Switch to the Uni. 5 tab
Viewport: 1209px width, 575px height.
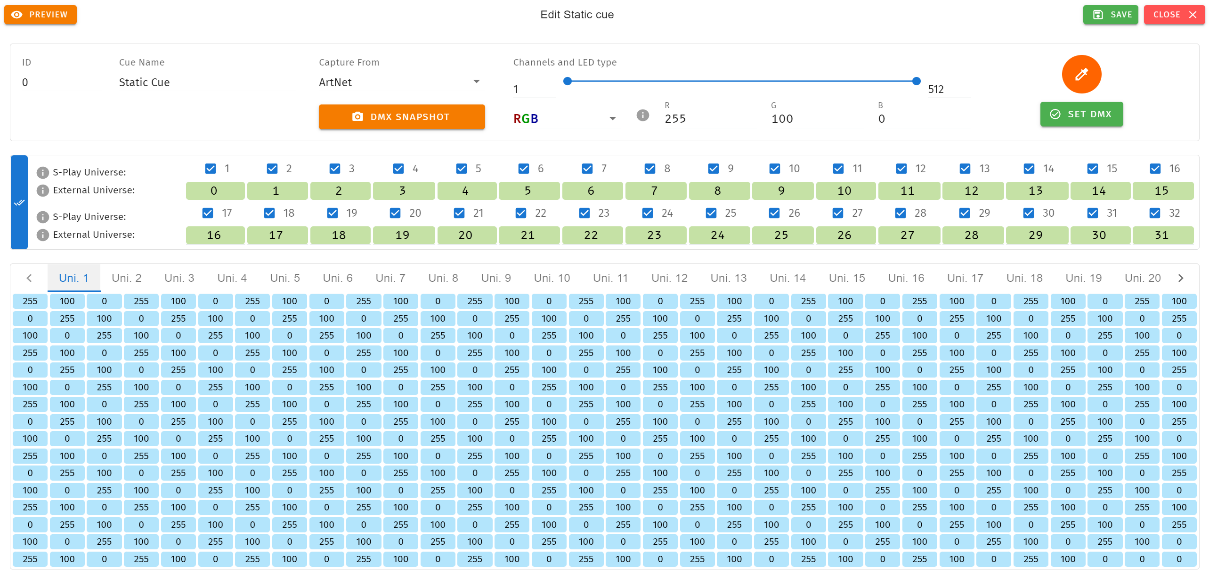pyautogui.click(x=284, y=278)
